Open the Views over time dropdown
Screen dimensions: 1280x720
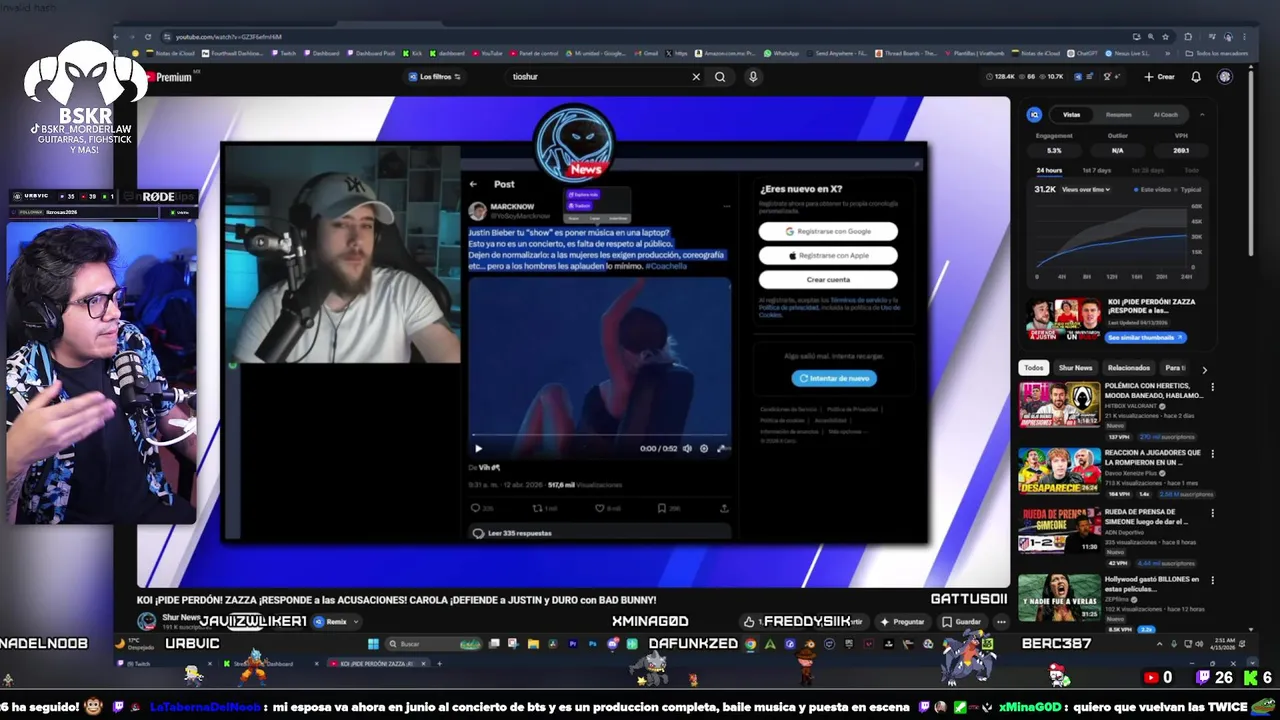tap(1086, 189)
